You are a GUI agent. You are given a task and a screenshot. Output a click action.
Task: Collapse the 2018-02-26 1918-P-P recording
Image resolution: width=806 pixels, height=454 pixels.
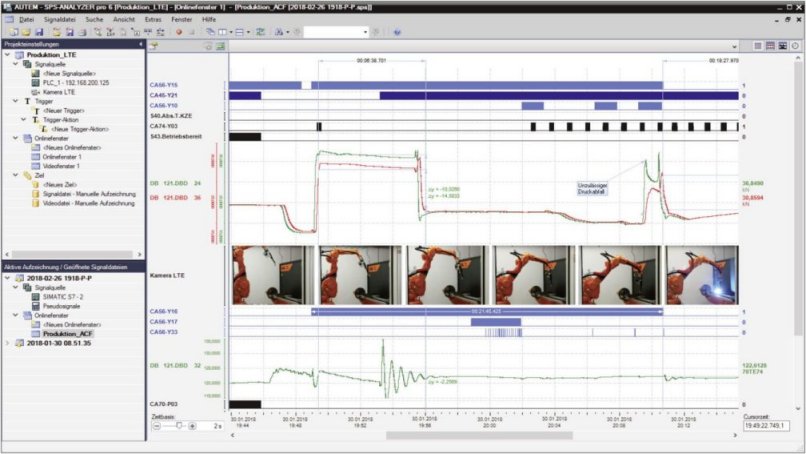pyautogui.click(x=8, y=278)
